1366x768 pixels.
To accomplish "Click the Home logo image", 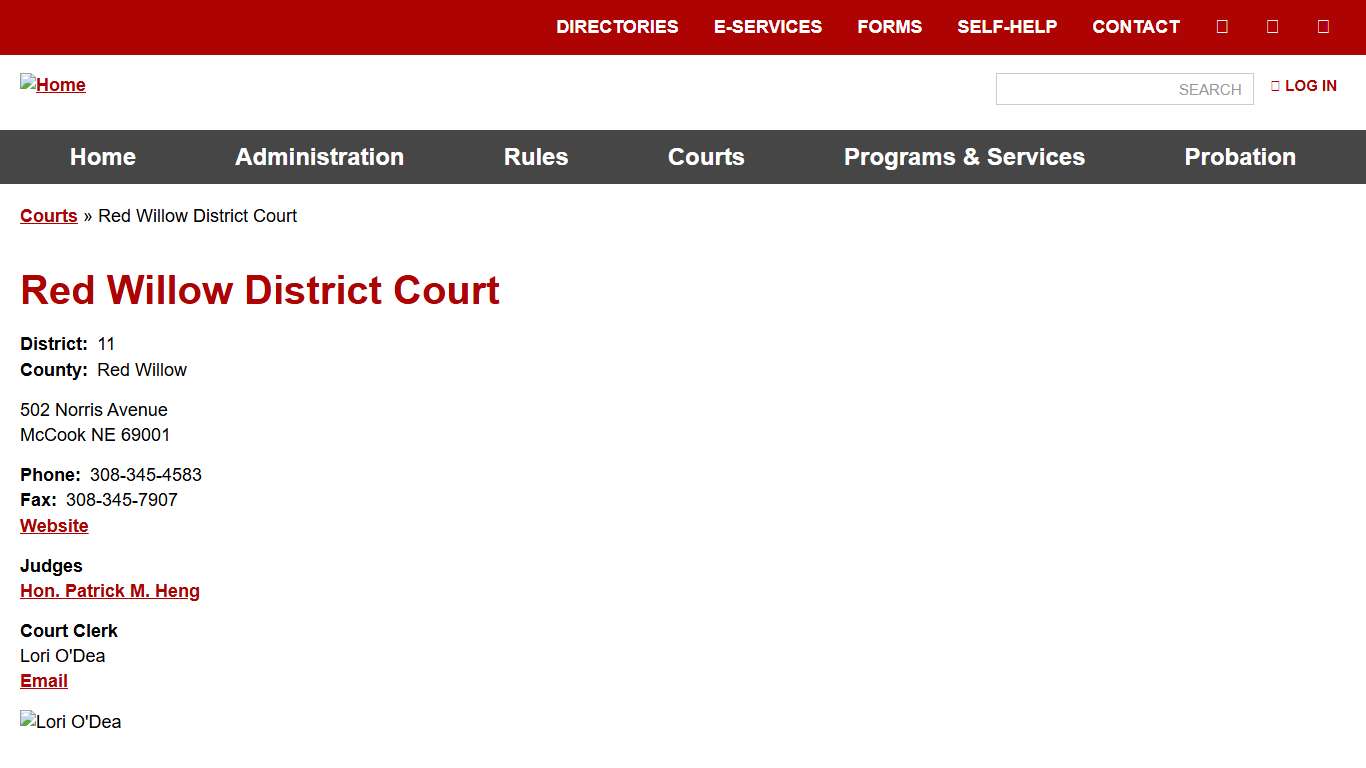I will [53, 85].
